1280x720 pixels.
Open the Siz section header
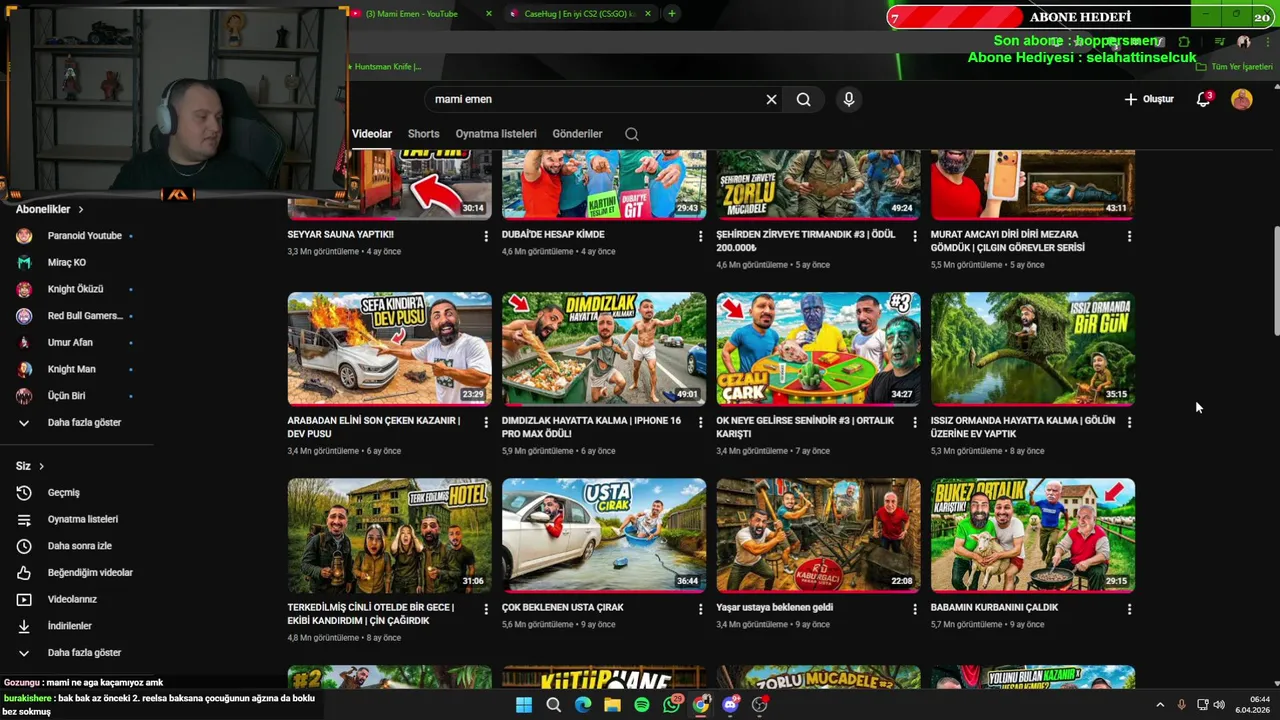[30, 466]
